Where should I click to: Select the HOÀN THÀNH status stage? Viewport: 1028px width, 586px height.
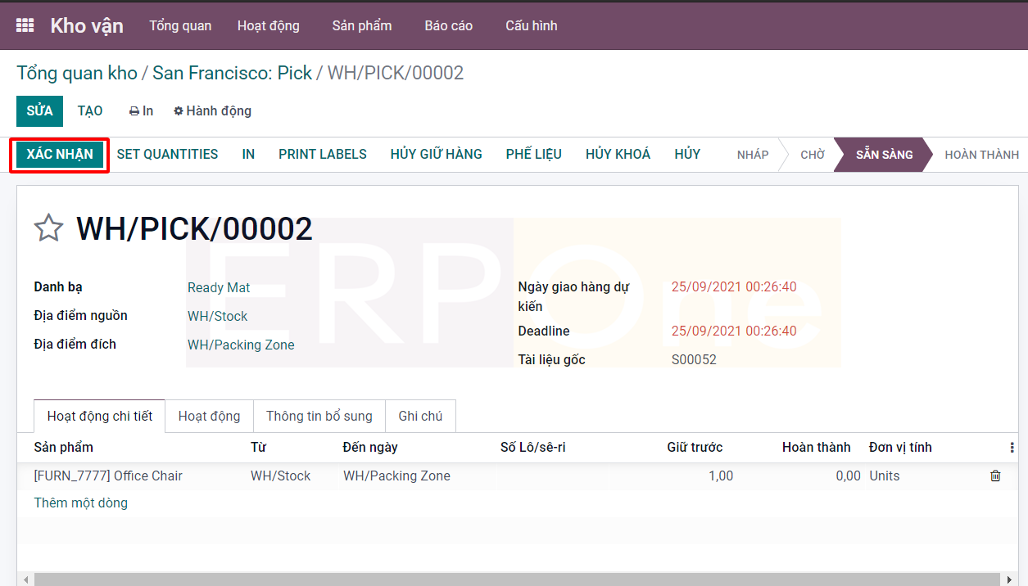[x=981, y=155]
